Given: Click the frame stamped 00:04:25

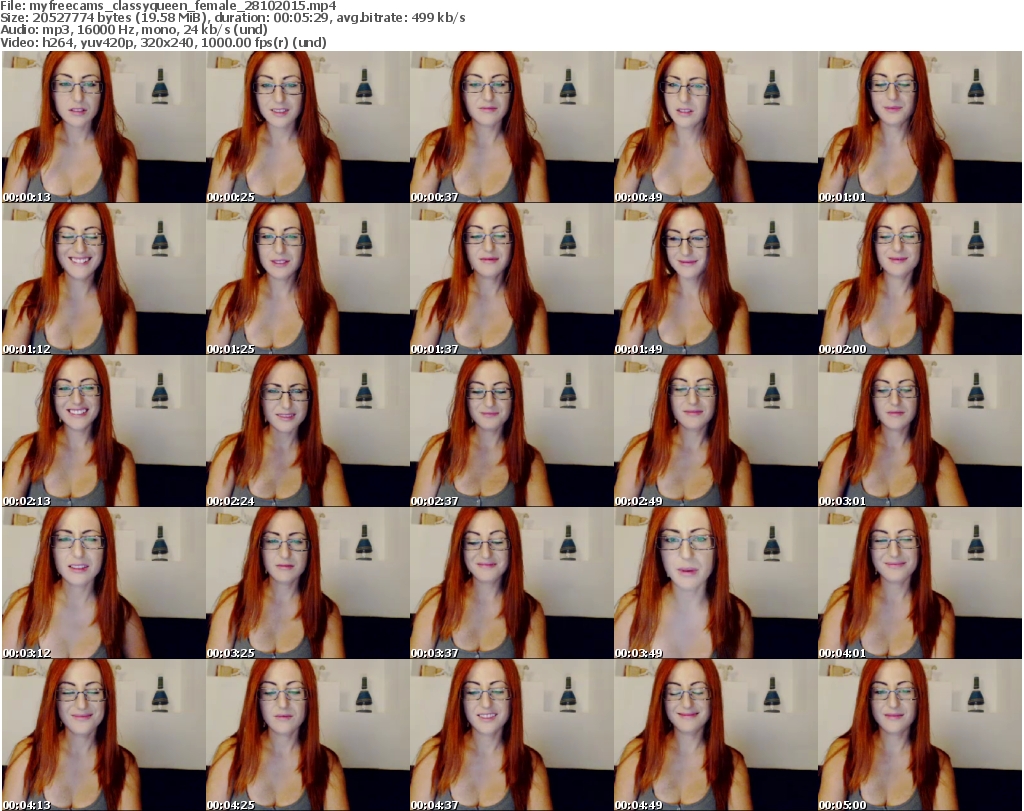Looking at the screenshot, I should 308,735.
